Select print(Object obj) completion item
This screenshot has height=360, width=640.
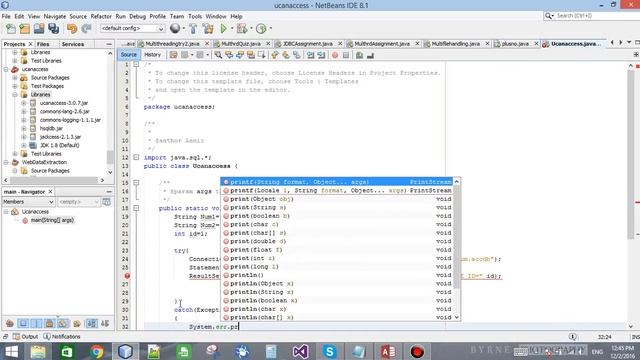click(337, 199)
